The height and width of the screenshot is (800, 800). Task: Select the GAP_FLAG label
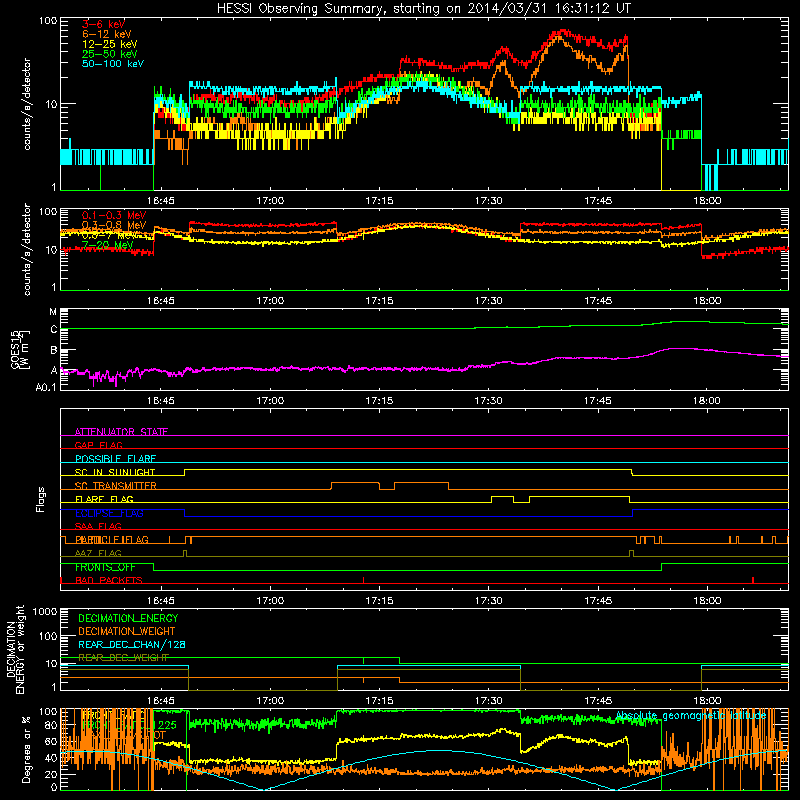(98, 445)
